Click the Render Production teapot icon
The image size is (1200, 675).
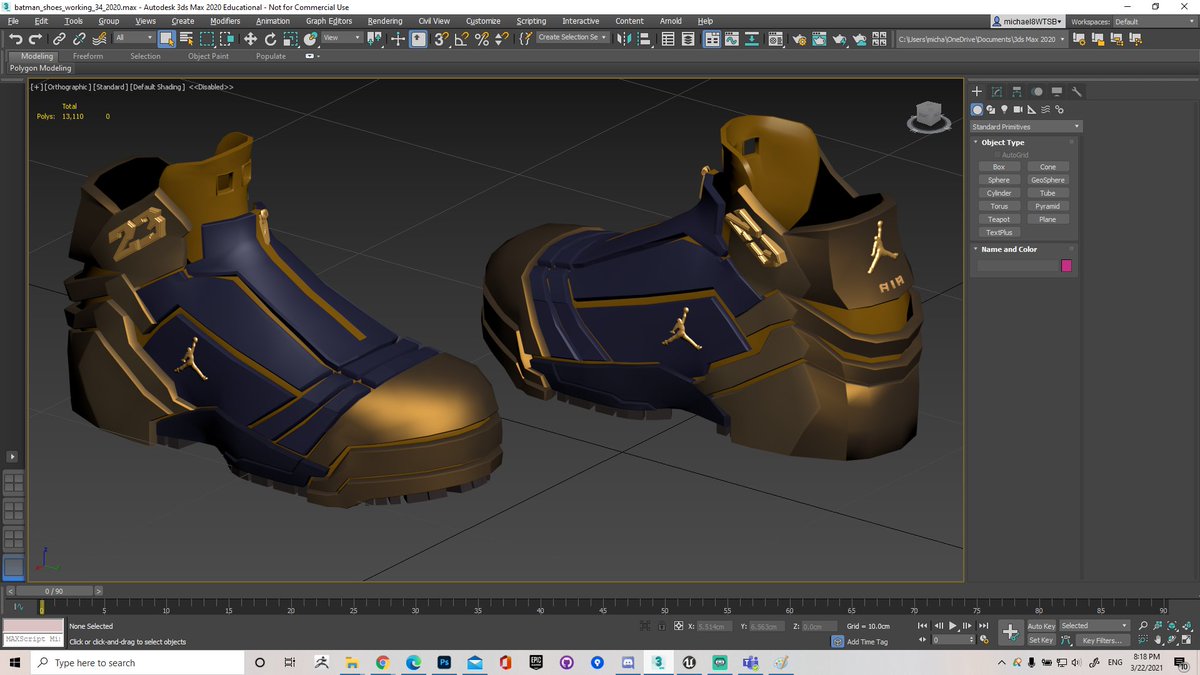pos(840,38)
